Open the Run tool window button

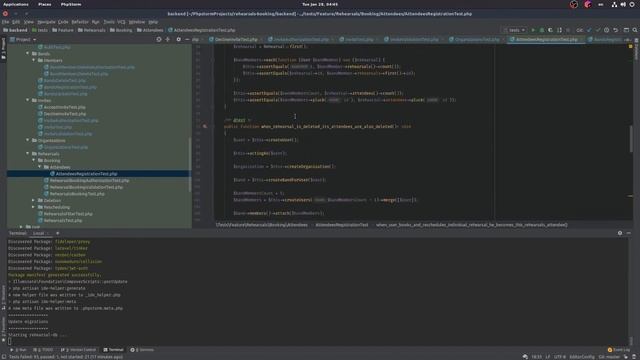[19, 350]
